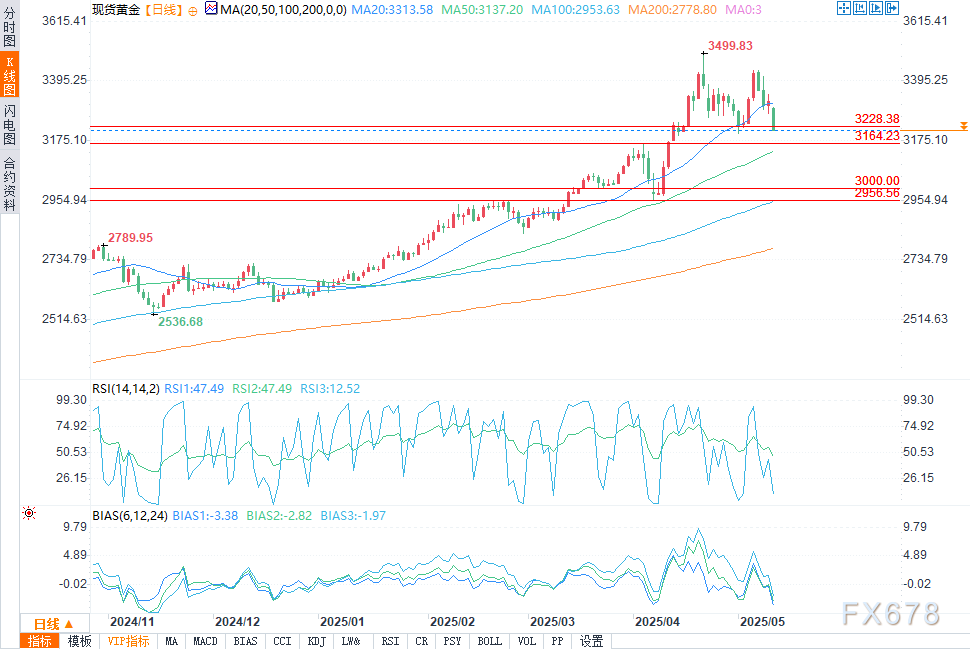Click the orange double-arrow icon at right edge

962,126
